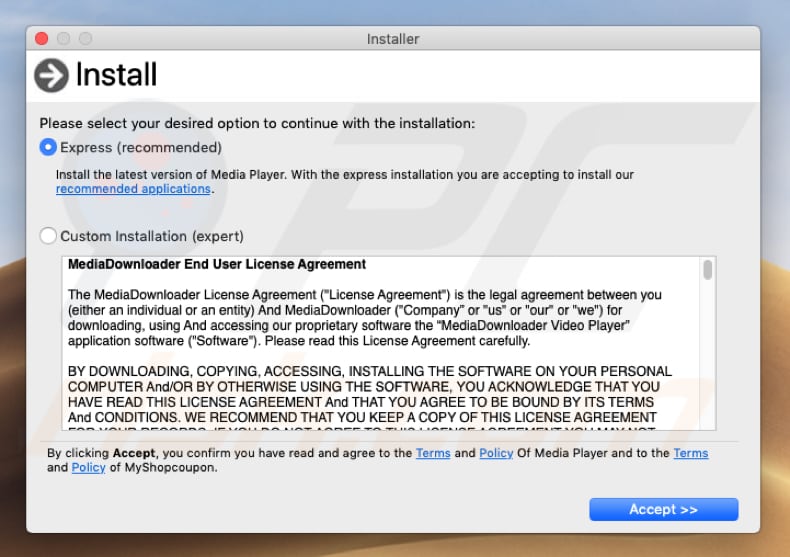
Task: Click the disabled zoom button in title bar
Action: point(86,38)
